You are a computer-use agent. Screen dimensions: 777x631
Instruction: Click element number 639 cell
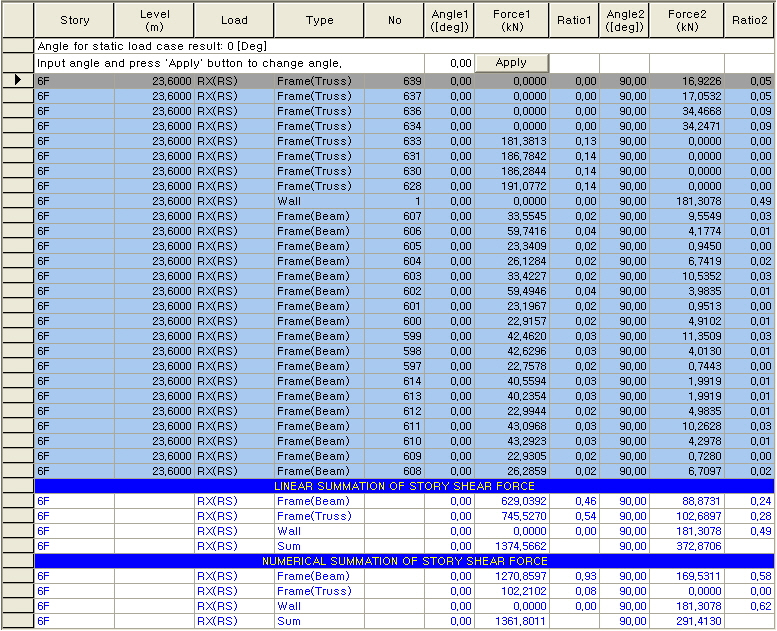pos(394,81)
